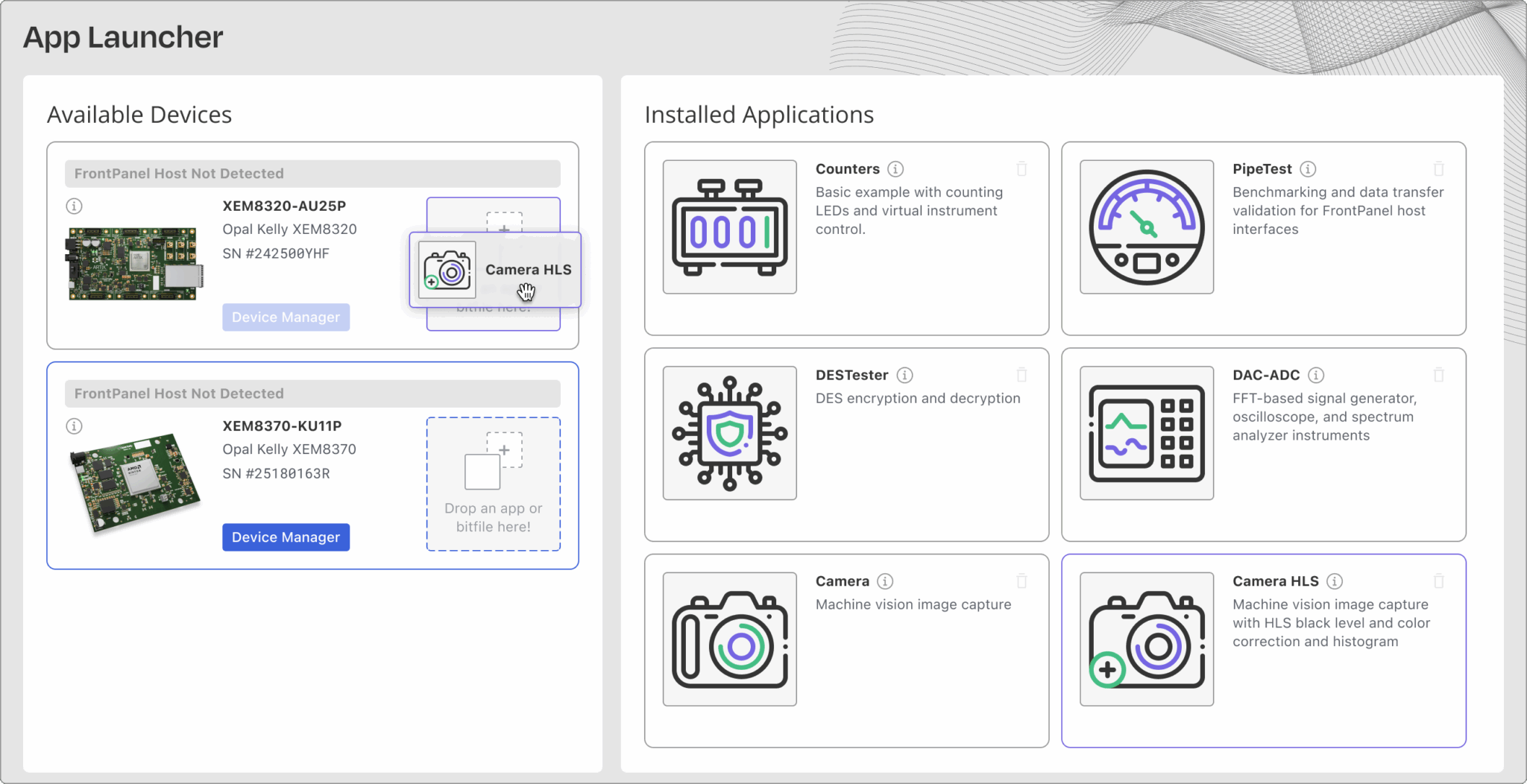The width and height of the screenshot is (1527, 784).
Task: Click the drop zone on XEM8370 card
Action: click(x=493, y=483)
